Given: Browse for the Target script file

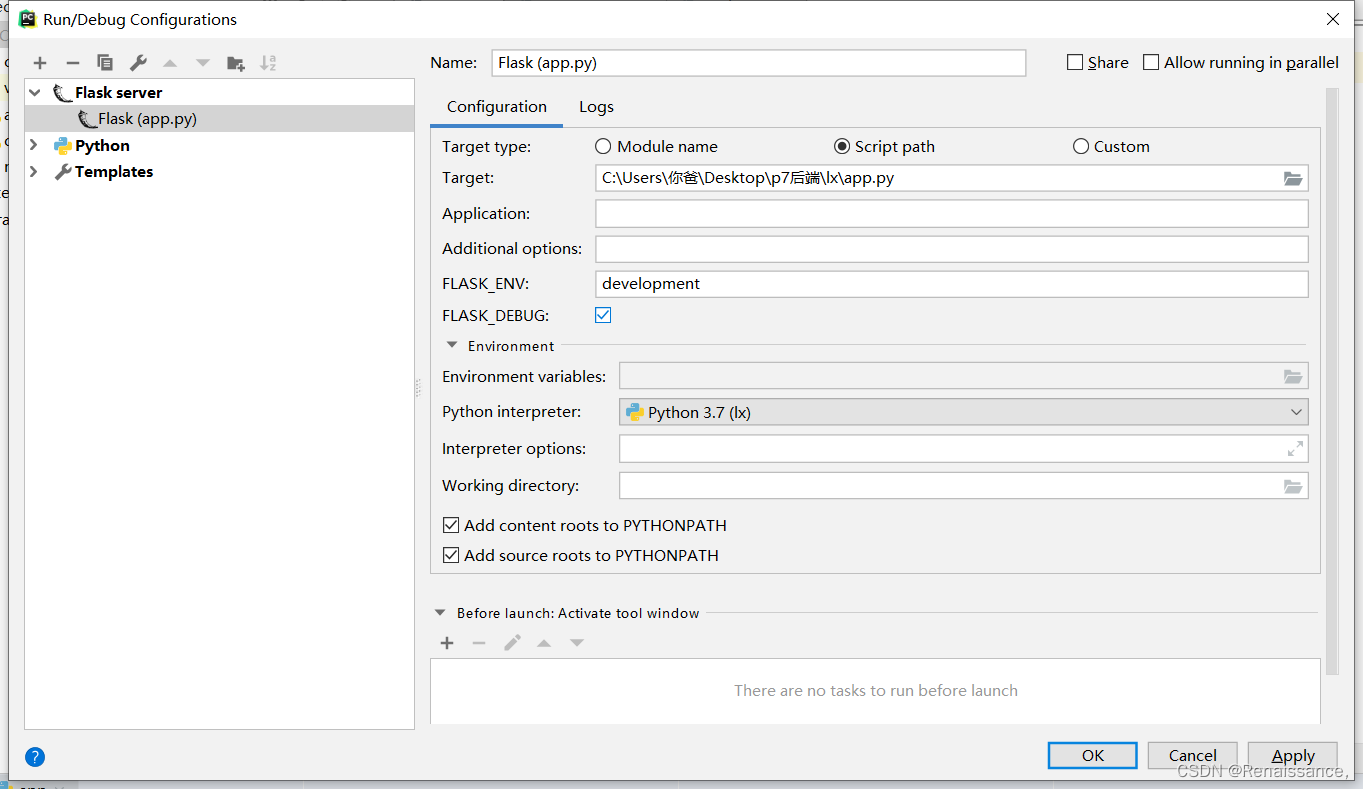Looking at the screenshot, I should [1293, 179].
